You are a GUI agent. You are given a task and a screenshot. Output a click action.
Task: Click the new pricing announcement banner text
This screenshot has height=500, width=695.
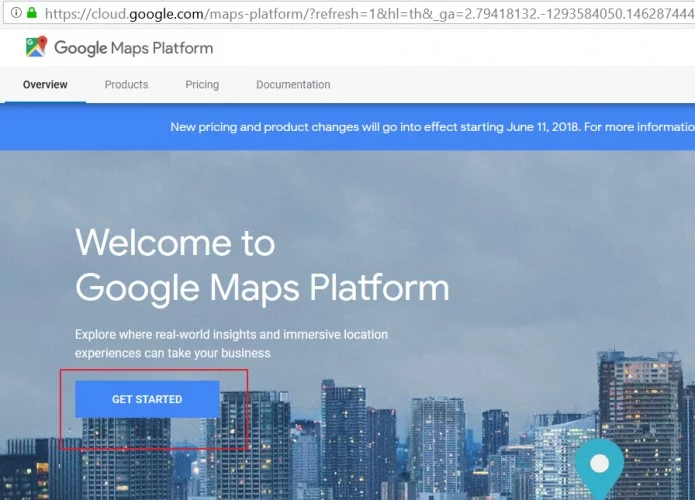click(x=375, y=127)
